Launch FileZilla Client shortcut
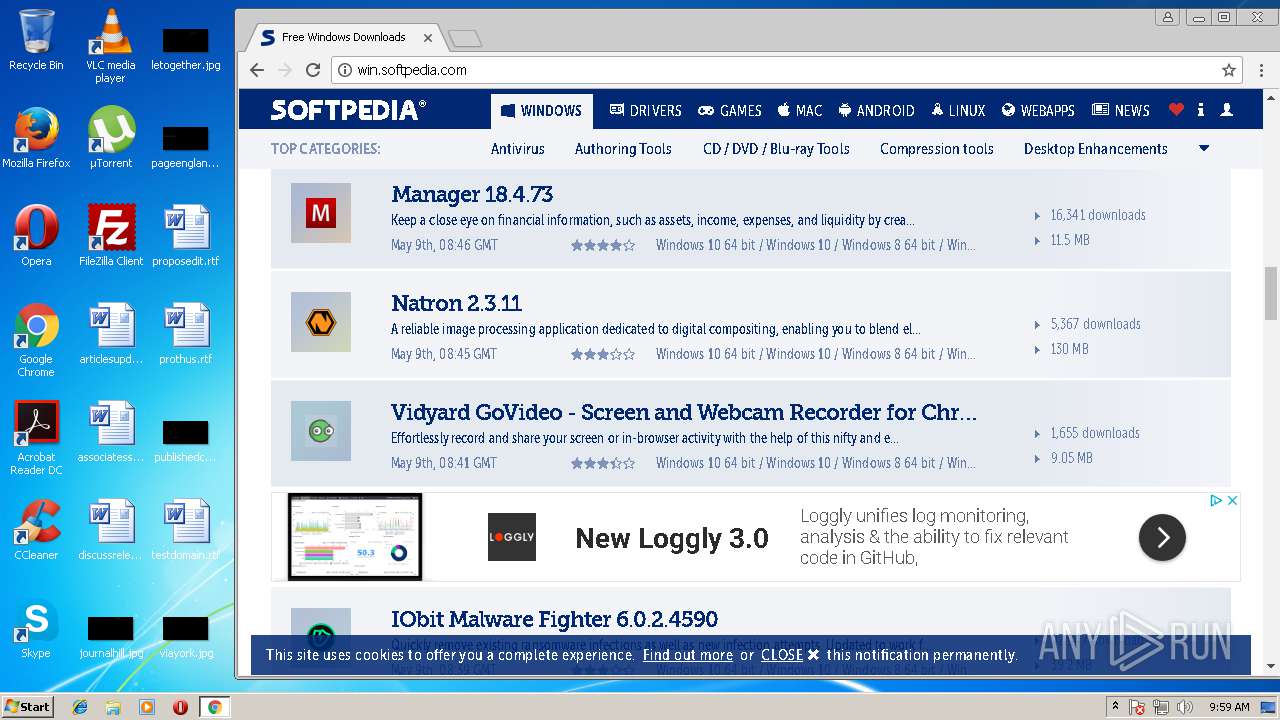This screenshot has height=720, width=1280. pos(110,236)
